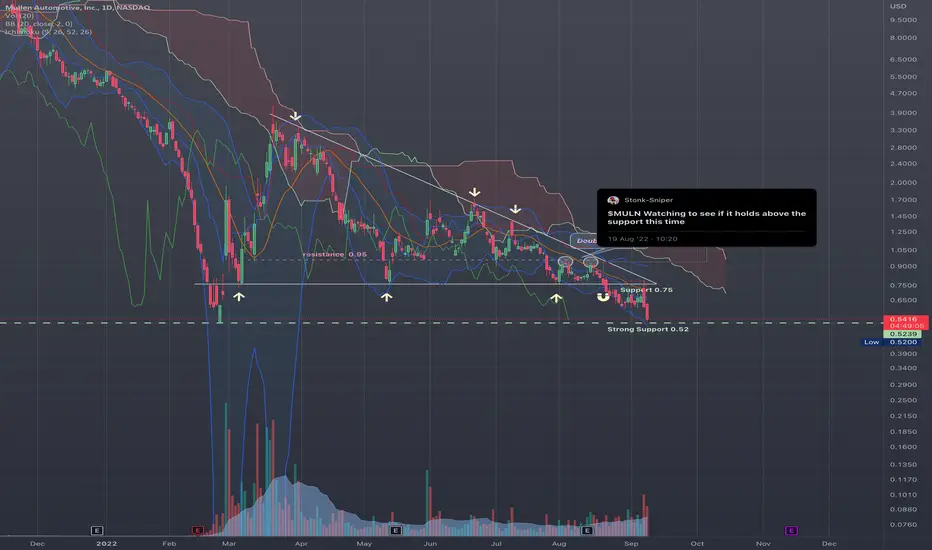Open the E marker between Aug and Sep
The width and height of the screenshot is (932, 550).
[587, 530]
